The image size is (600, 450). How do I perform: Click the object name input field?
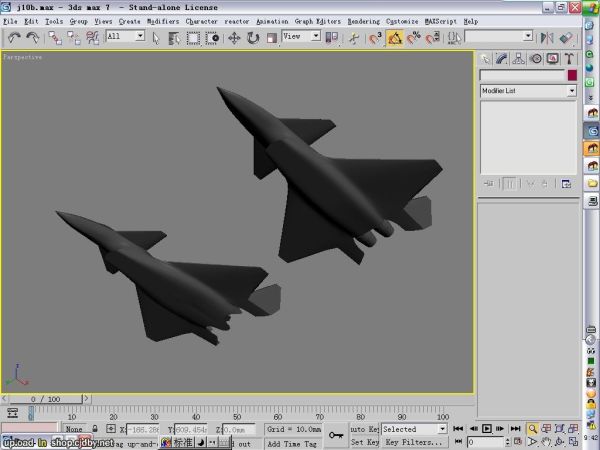[522, 75]
